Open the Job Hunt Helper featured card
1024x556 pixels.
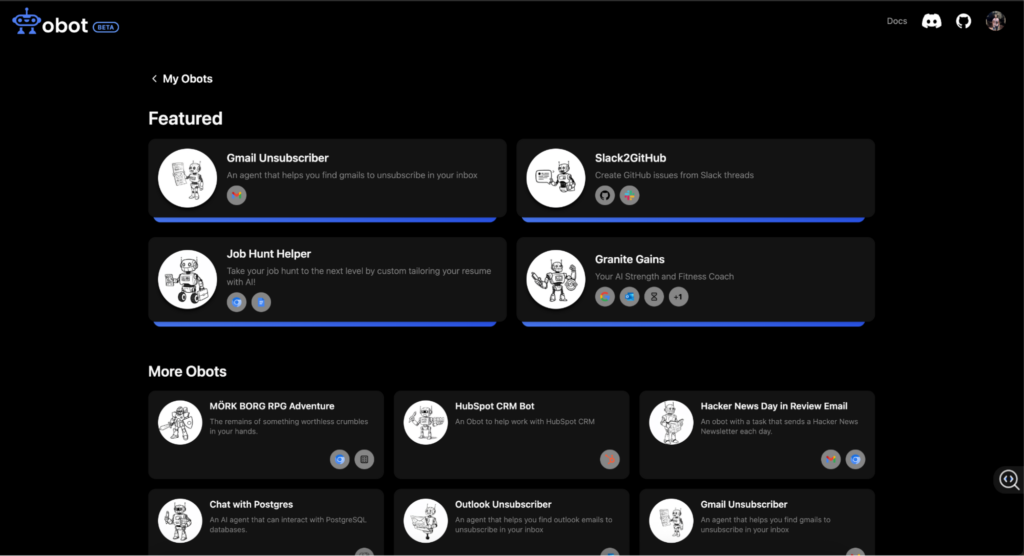point(327,282)
